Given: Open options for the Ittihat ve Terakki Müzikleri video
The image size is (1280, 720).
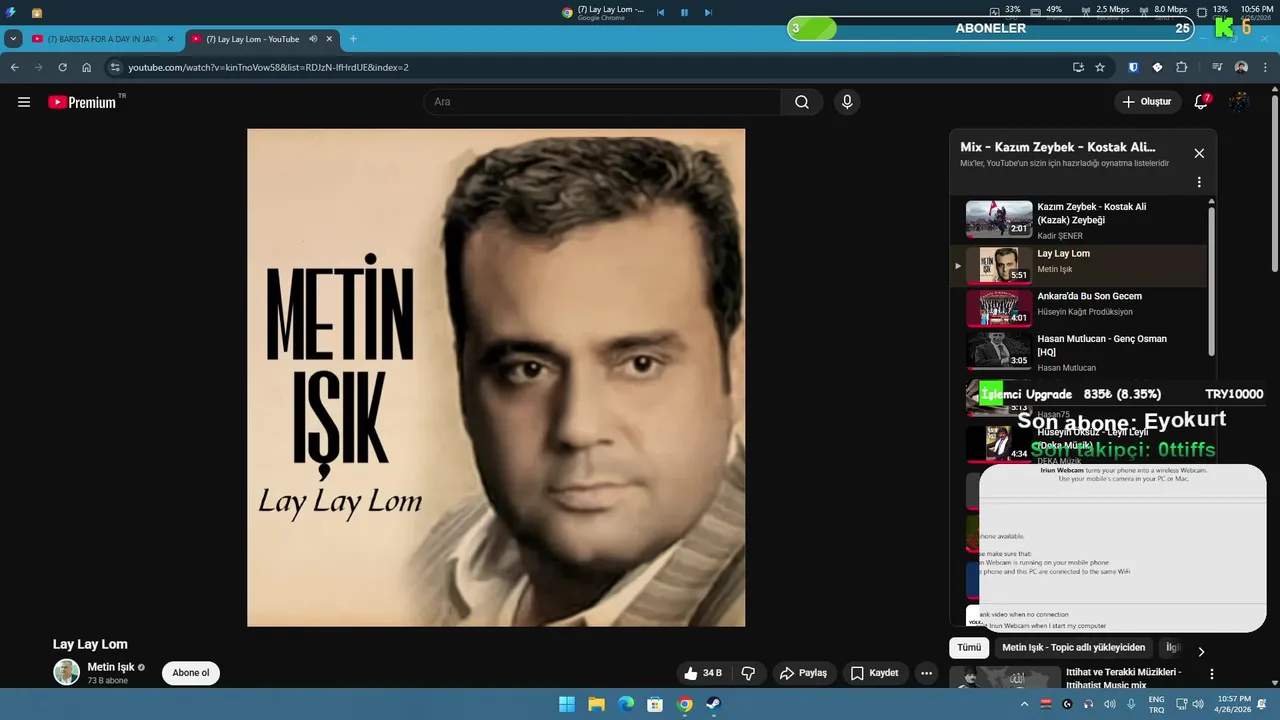Looking at the screenshot, I should point(1212,675).
